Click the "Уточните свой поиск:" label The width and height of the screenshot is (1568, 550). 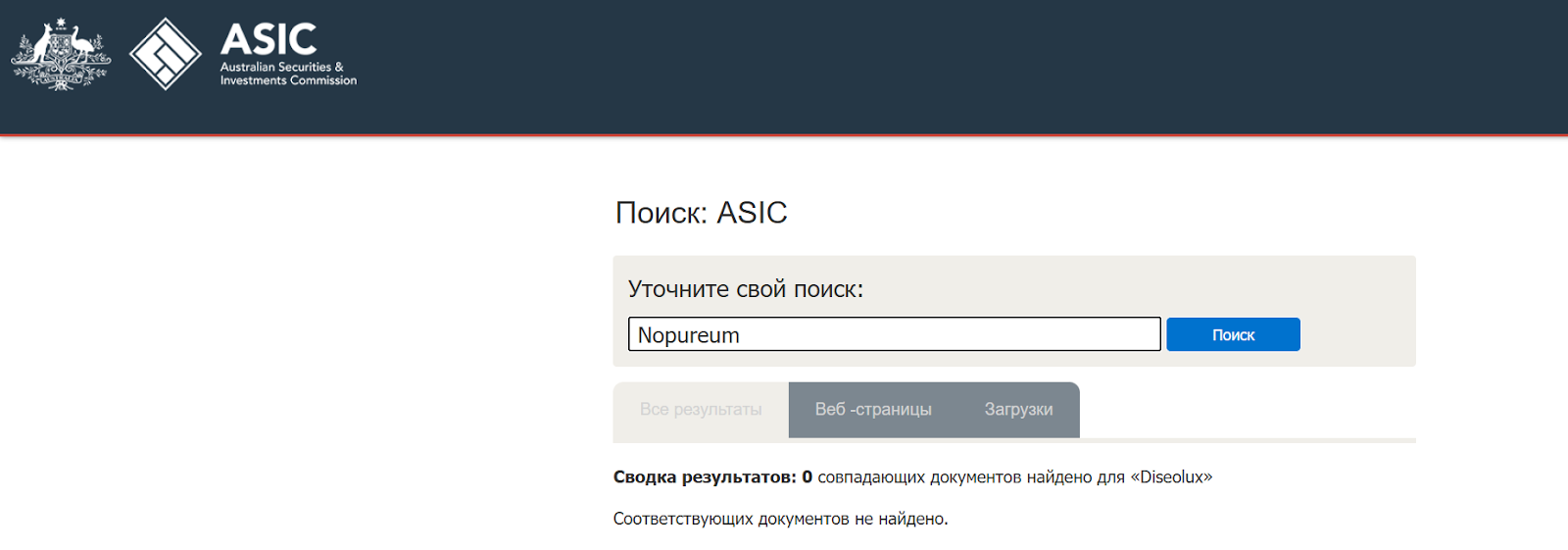[746, 289]
